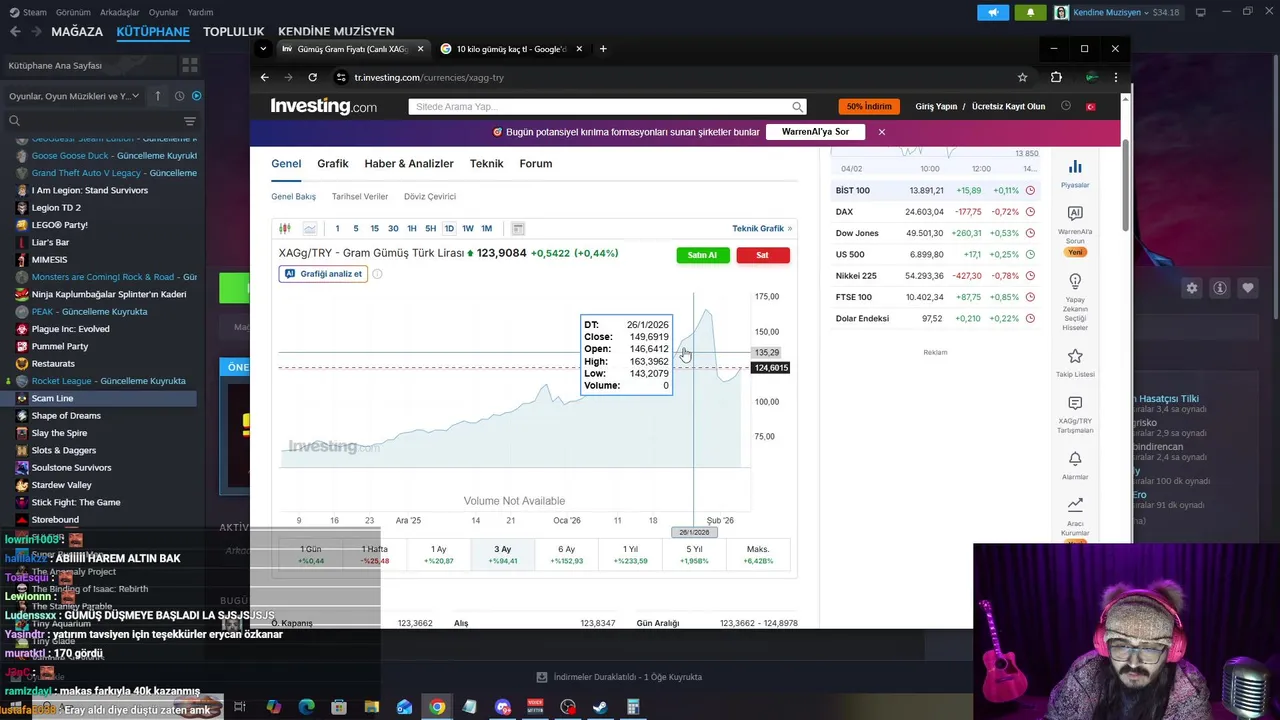The width and height of the screenshot is (1280, 720).
Task: Click the info icon next to Grafiği analiz et
Action: (x=377, y=274)
